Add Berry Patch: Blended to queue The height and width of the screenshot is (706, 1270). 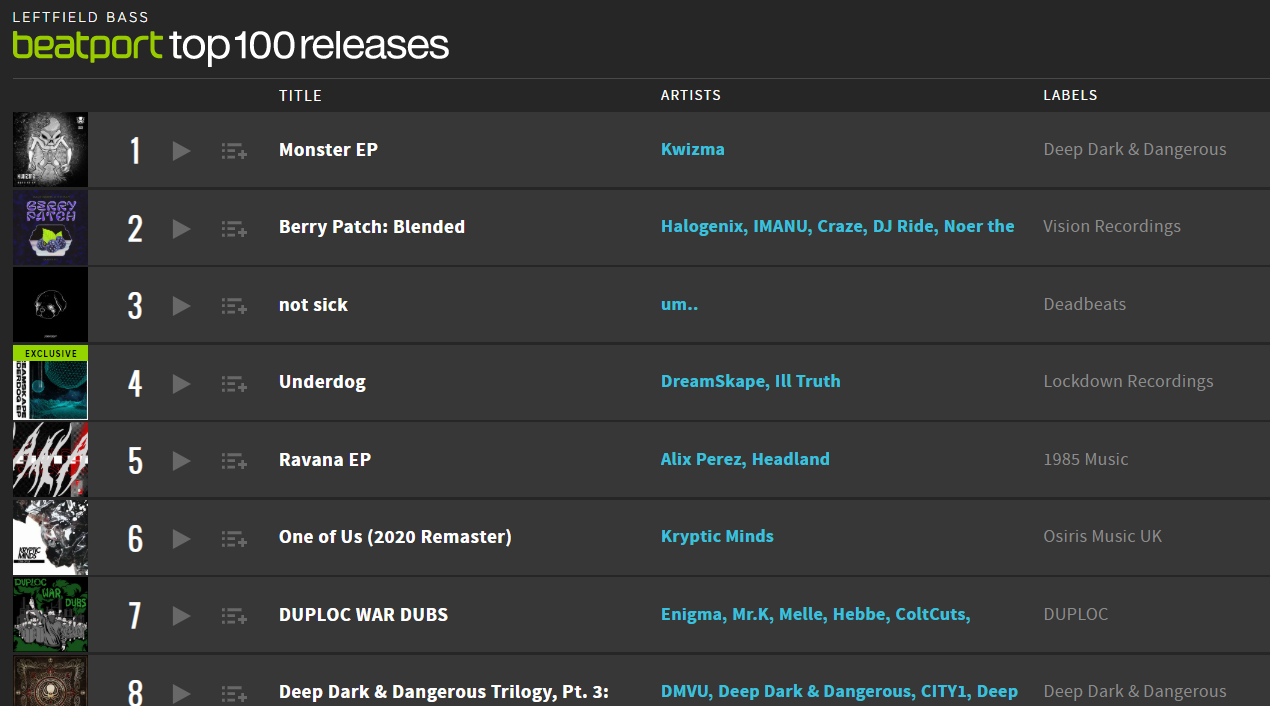(x=234, y=229)
